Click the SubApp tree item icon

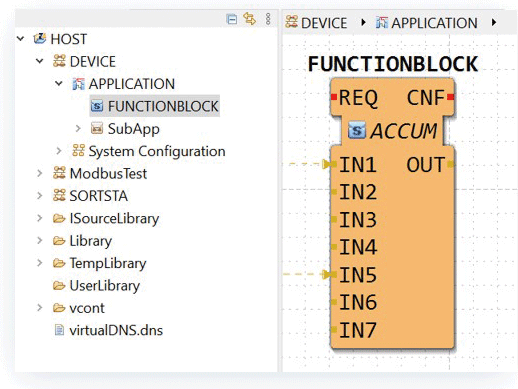point(97,128)
